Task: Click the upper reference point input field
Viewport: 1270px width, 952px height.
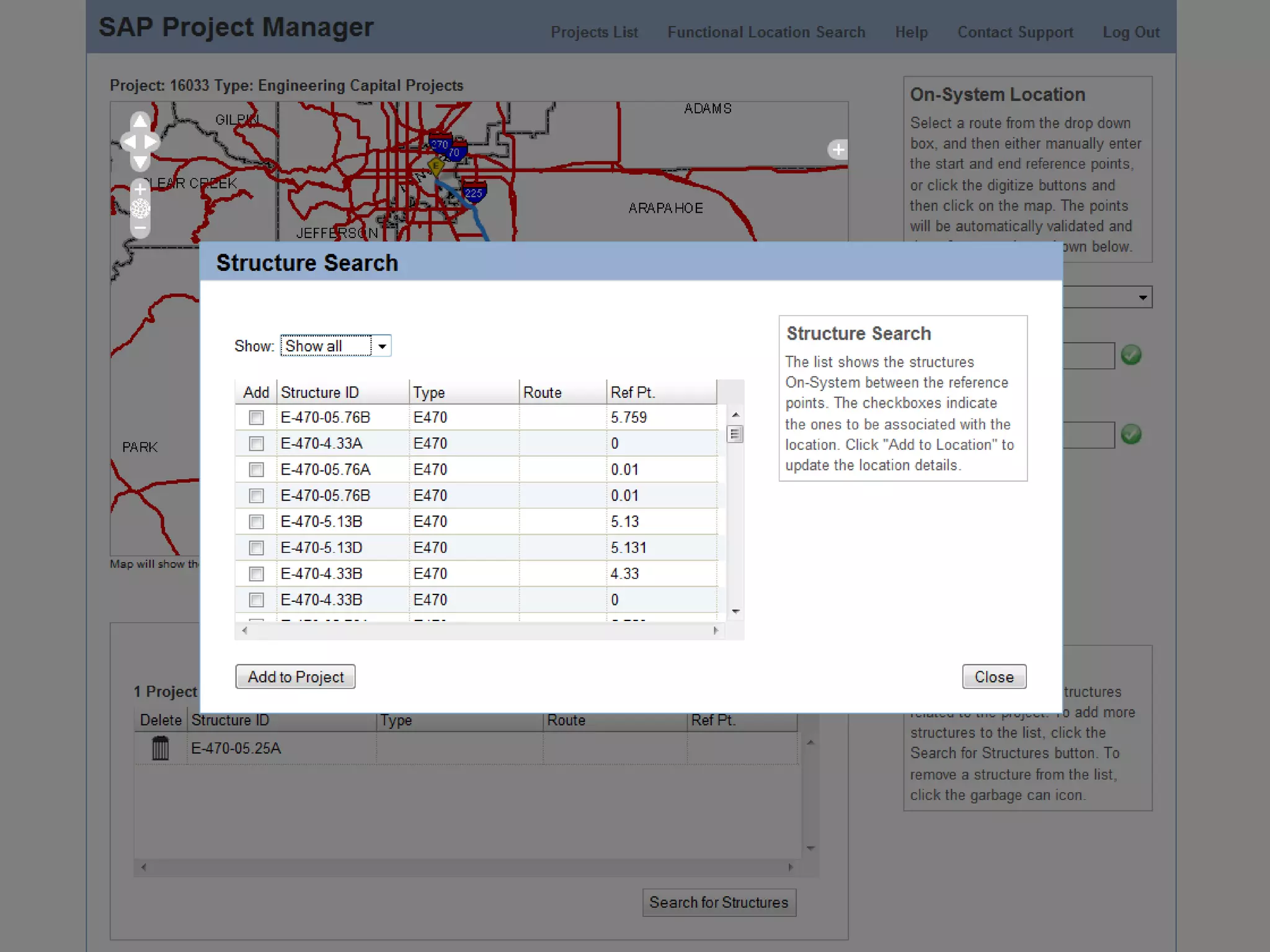Action: coord(1089,356)
